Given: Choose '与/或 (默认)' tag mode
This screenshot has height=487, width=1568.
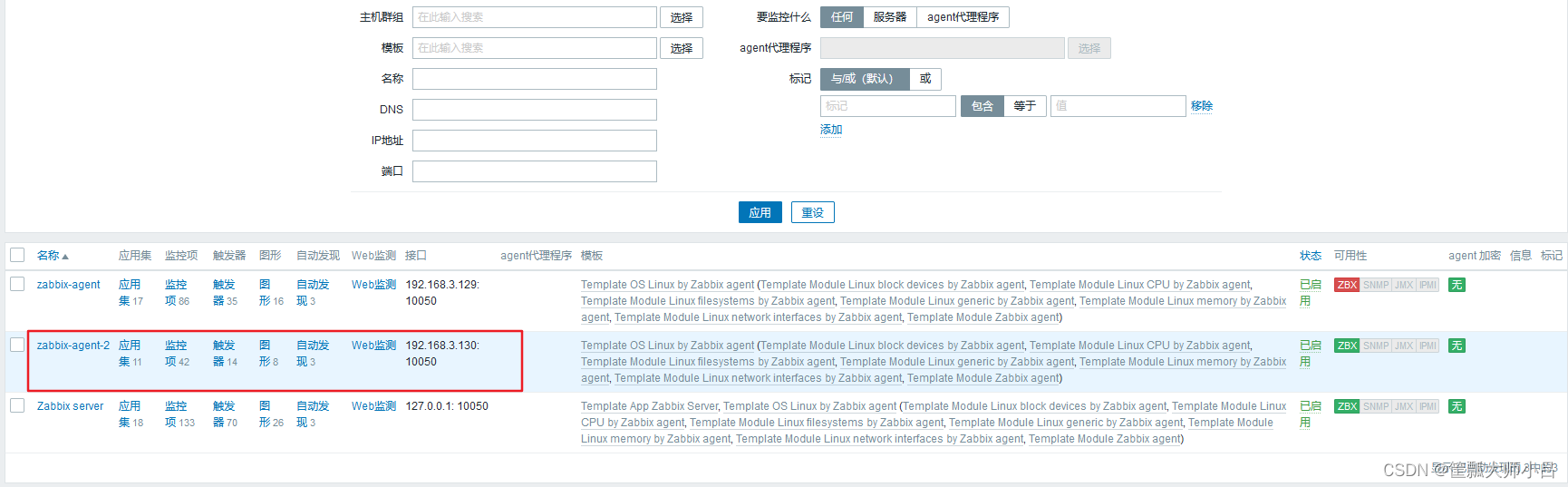Looking at the screenshot, I should tap(865, 79).
